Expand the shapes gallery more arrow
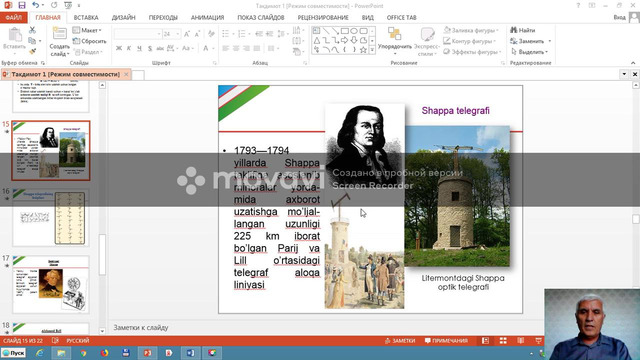The width and height of the screenshot is (640, 360). pyautogui.click(x=372, y=50)
